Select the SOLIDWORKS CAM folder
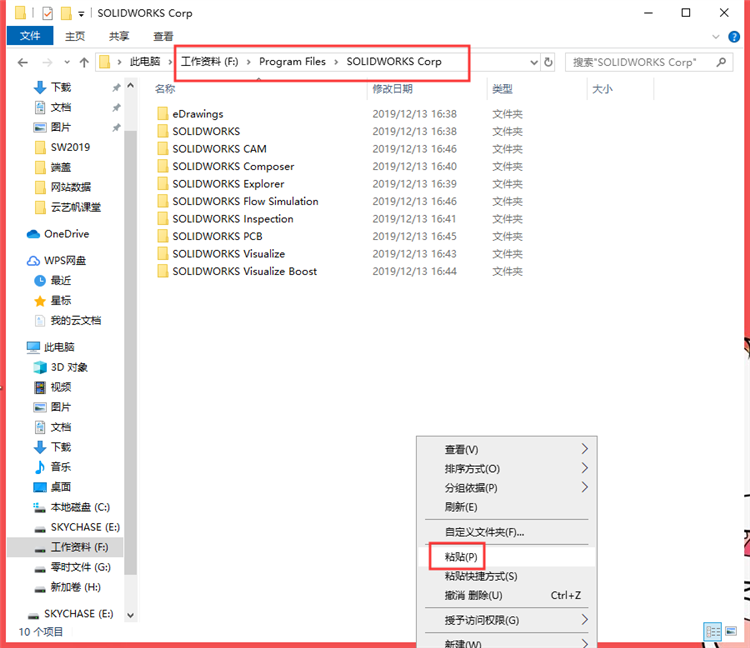 [219, 149]
